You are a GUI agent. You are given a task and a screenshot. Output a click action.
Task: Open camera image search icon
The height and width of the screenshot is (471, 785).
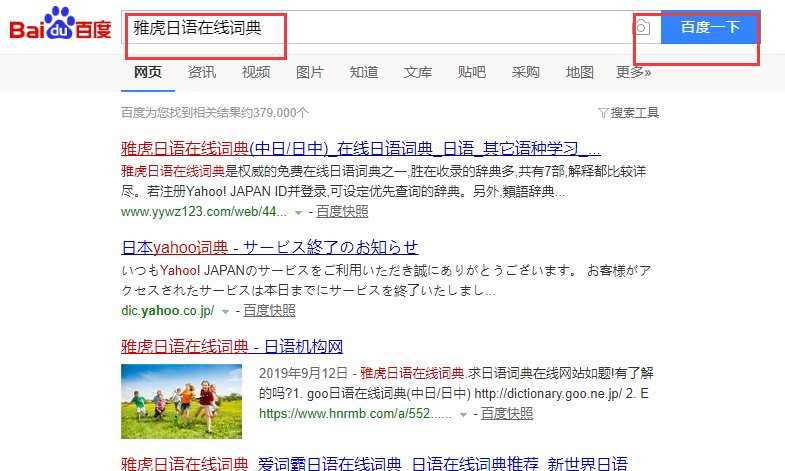point(642,27)
